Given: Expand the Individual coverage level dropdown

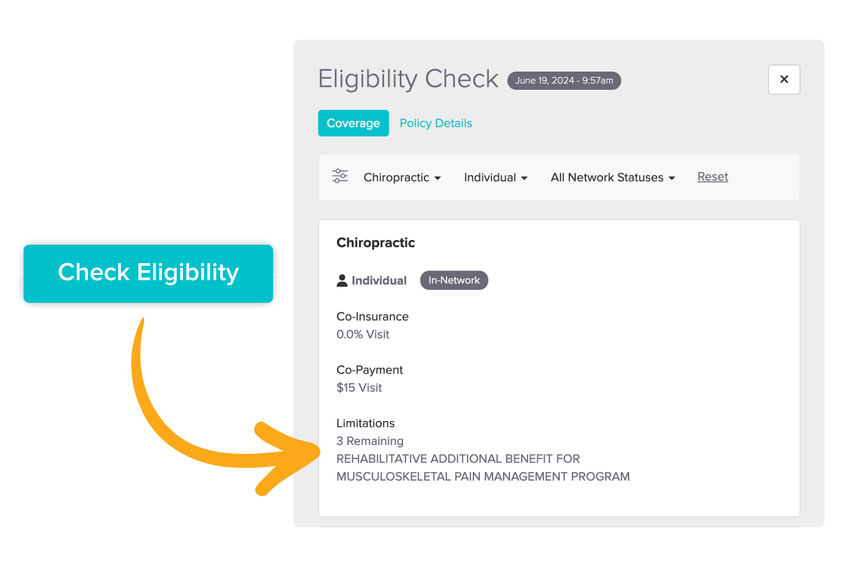Looking at the screenshot, I should (496, 178).
